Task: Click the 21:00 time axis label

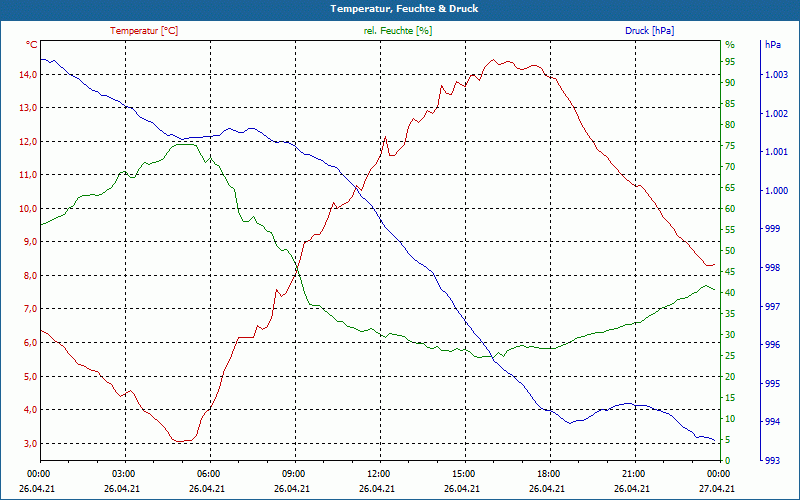Action: 634,473
